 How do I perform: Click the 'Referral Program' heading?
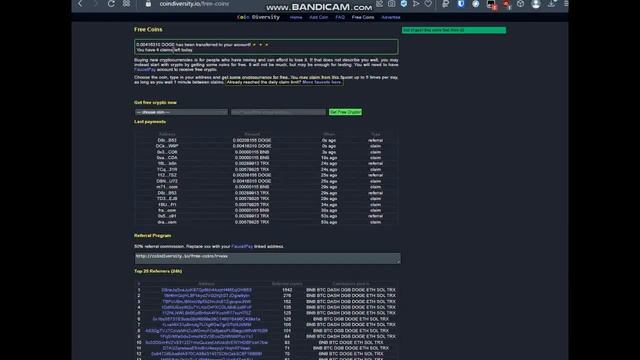153,236
